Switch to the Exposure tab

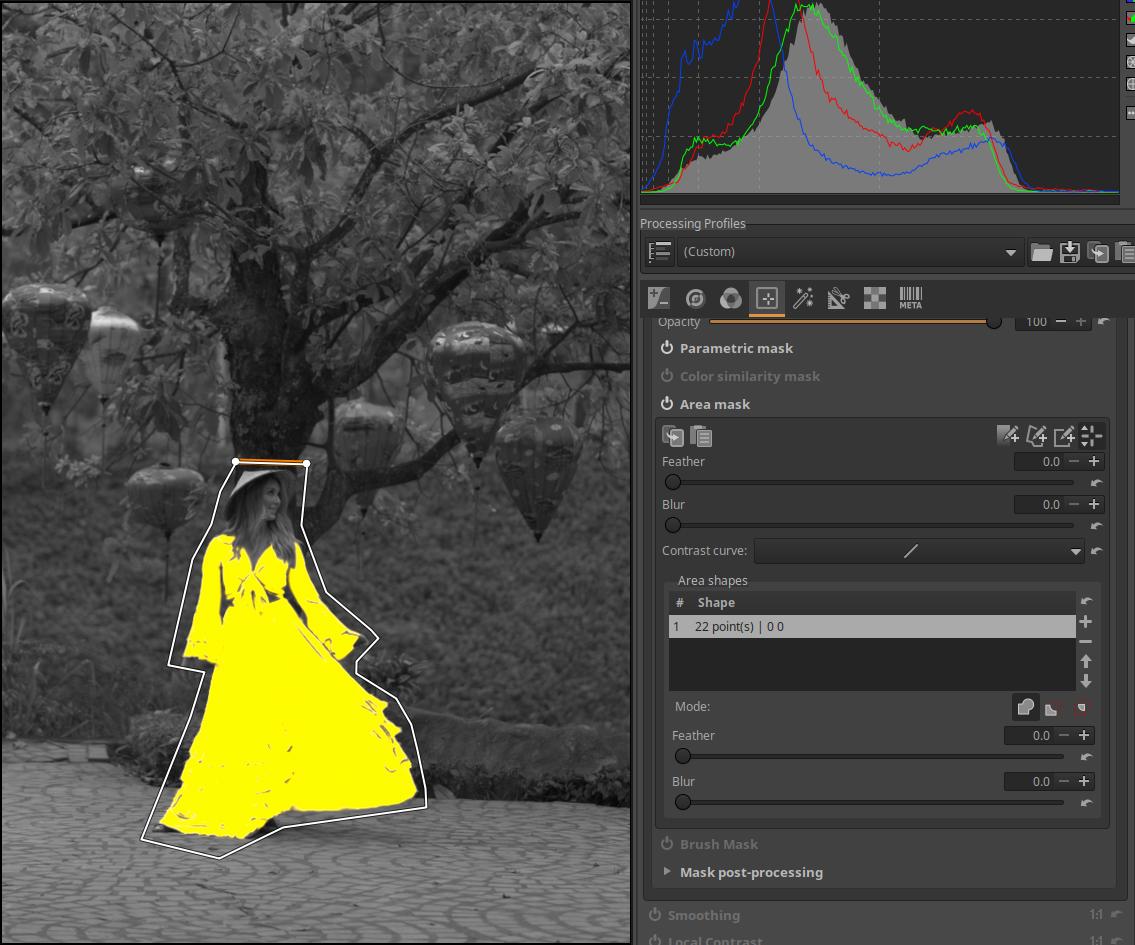[x=658, y=298]
